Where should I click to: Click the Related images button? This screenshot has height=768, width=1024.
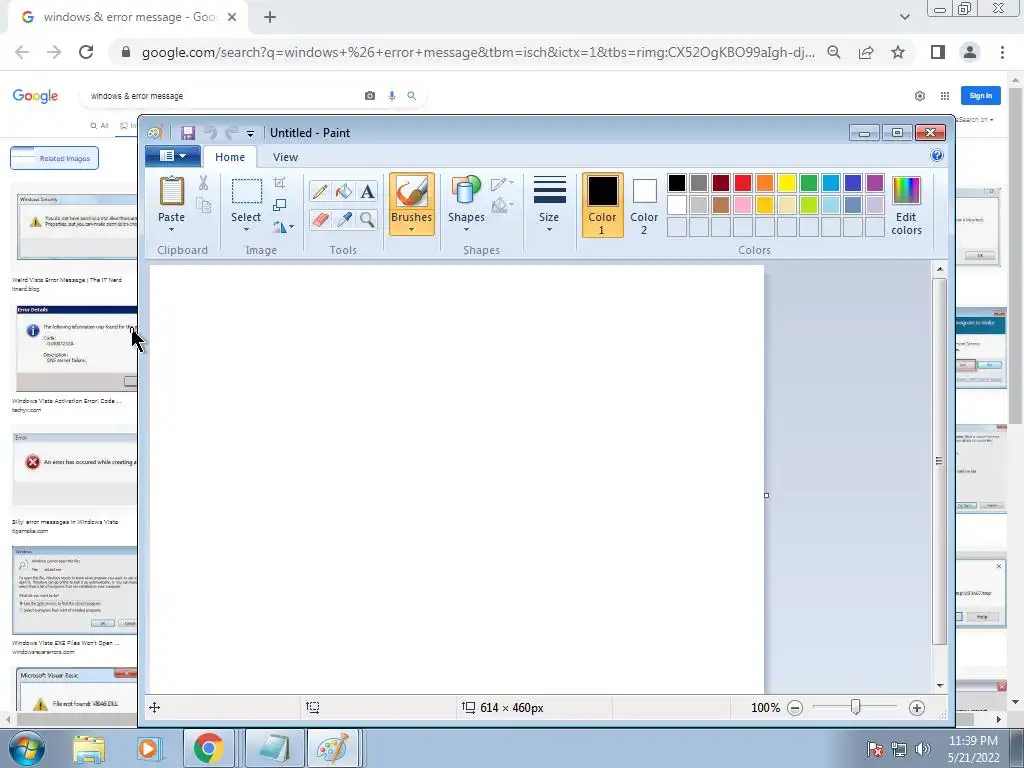55,158
